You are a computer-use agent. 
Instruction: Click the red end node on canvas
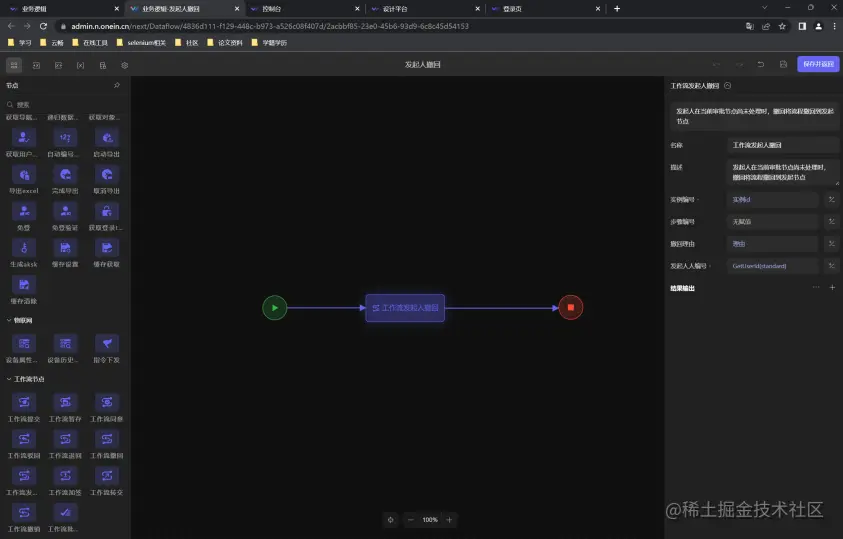570,307
